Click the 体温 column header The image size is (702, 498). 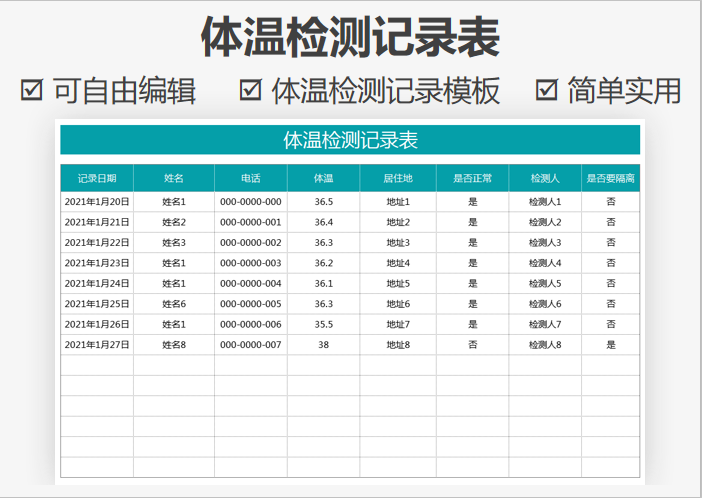pyautogui.click(x=323, y=178)
